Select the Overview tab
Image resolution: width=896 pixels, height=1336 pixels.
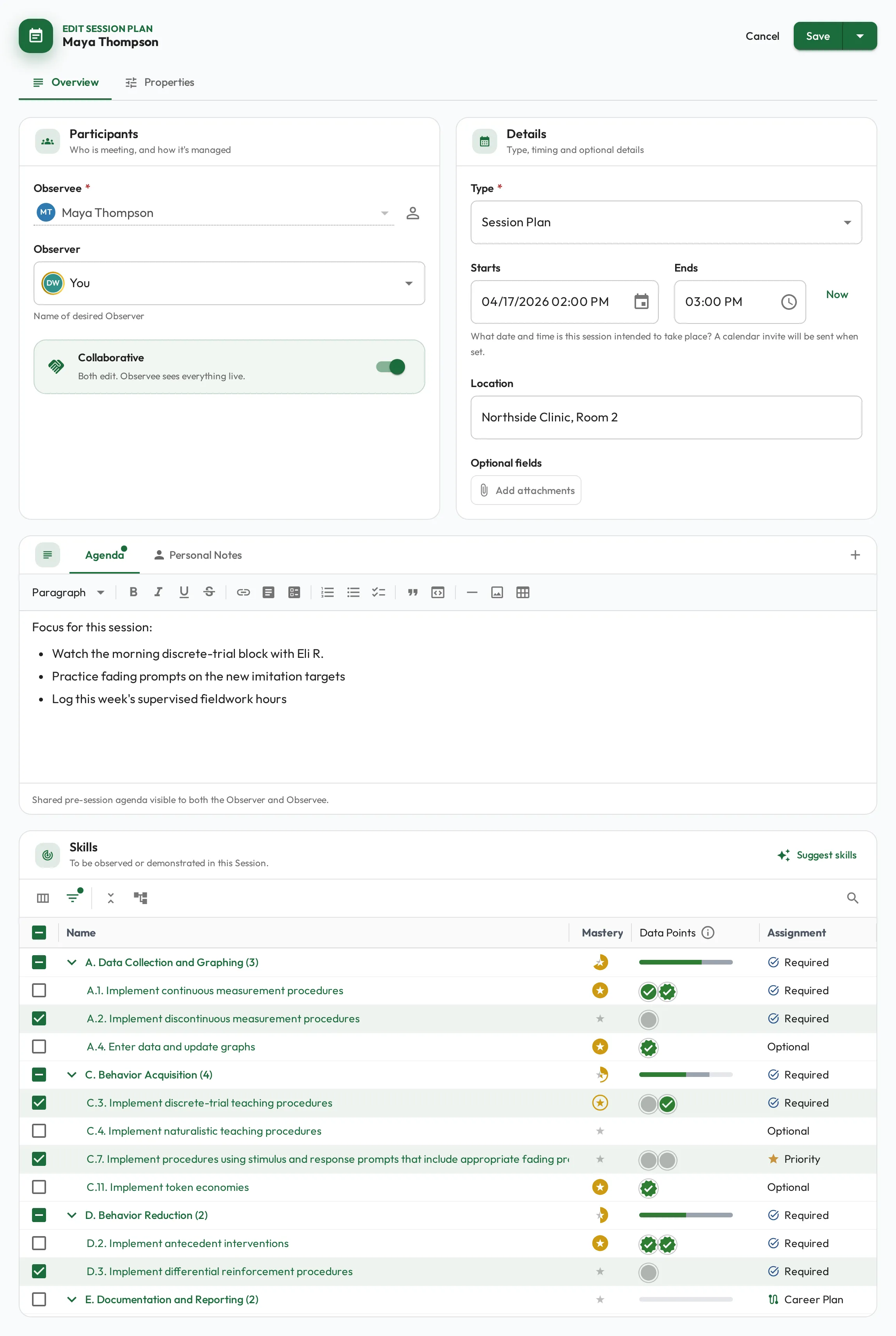click(65, 82)
